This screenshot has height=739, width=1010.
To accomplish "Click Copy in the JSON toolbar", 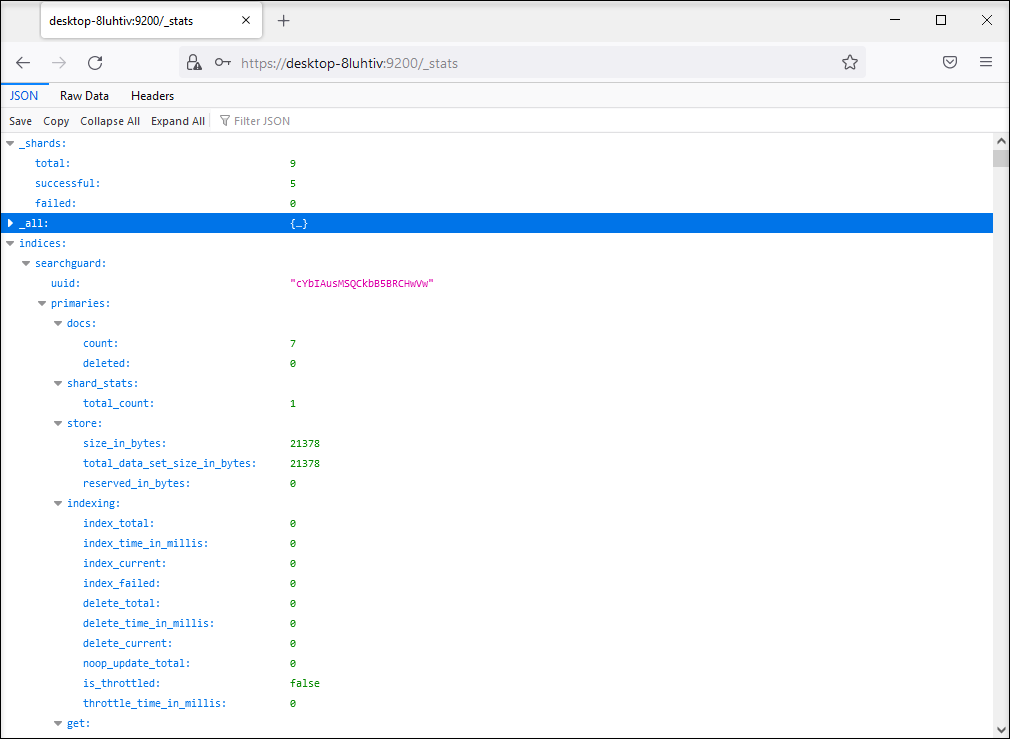I will click(x=56, y=121).
